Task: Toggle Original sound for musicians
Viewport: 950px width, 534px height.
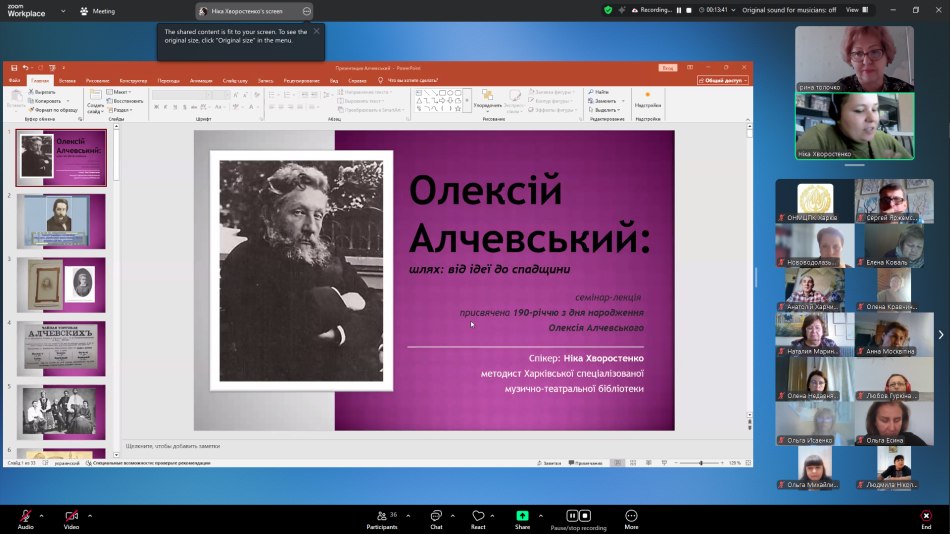Action: [788, 10]
